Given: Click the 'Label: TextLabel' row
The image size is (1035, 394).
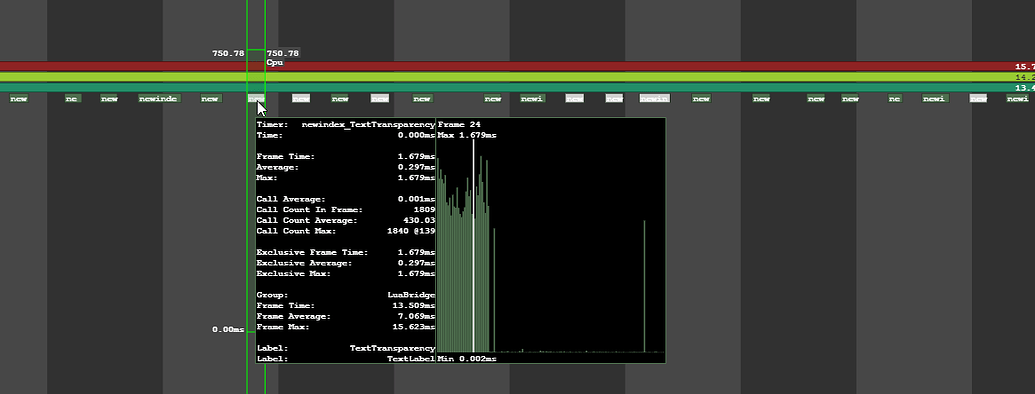Looking at the screenshot, I should tap(346, 359).
